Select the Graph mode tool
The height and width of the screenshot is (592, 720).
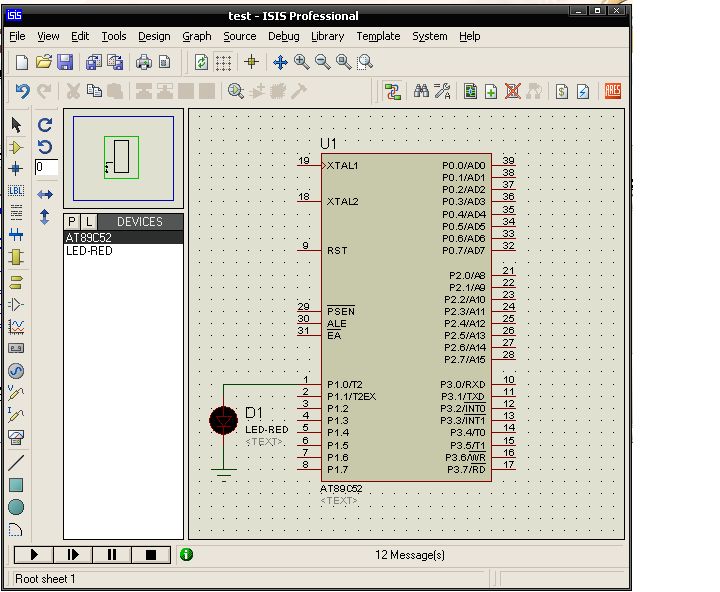16,327
